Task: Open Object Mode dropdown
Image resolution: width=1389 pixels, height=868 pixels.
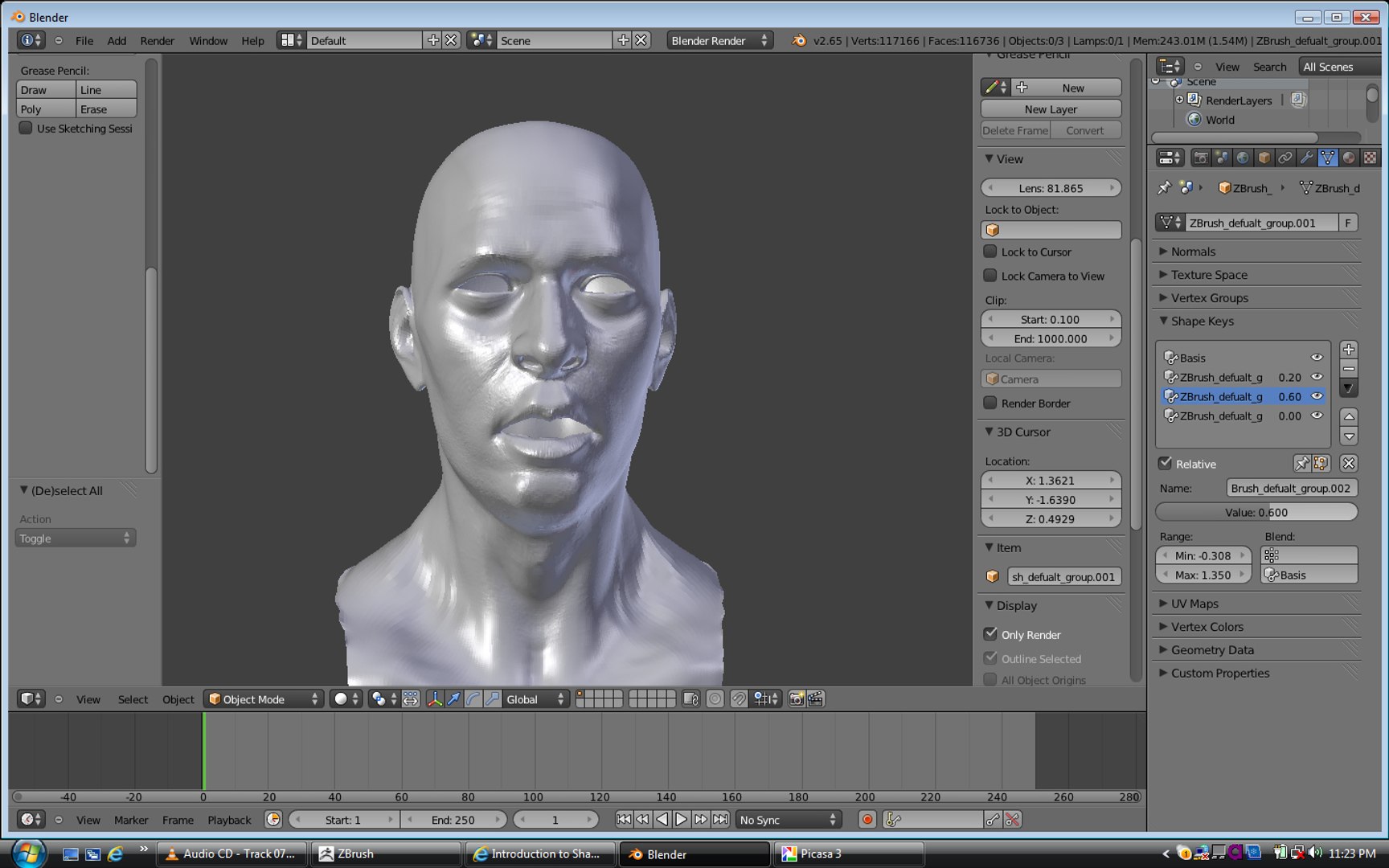Action: [x=264, y=699]
